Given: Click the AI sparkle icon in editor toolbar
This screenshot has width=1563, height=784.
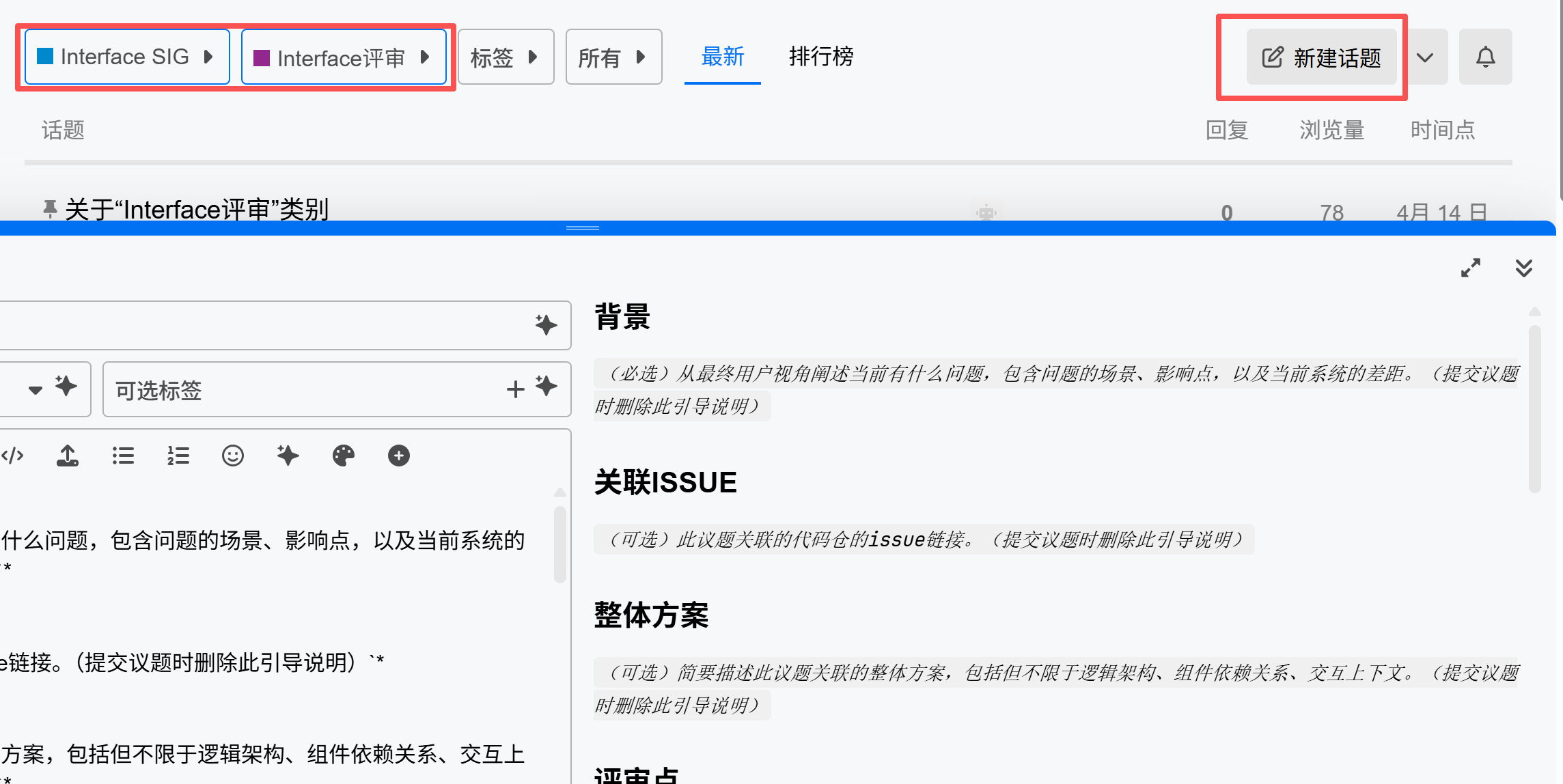Looking at the screenshot, I should pos(288,456).
